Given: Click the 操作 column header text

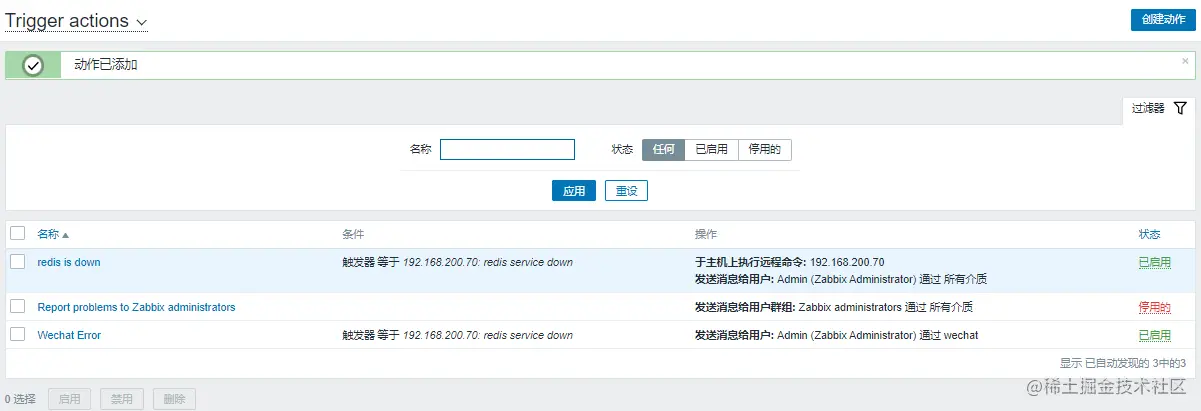Looking at the screenshot, I should [706, 234].
